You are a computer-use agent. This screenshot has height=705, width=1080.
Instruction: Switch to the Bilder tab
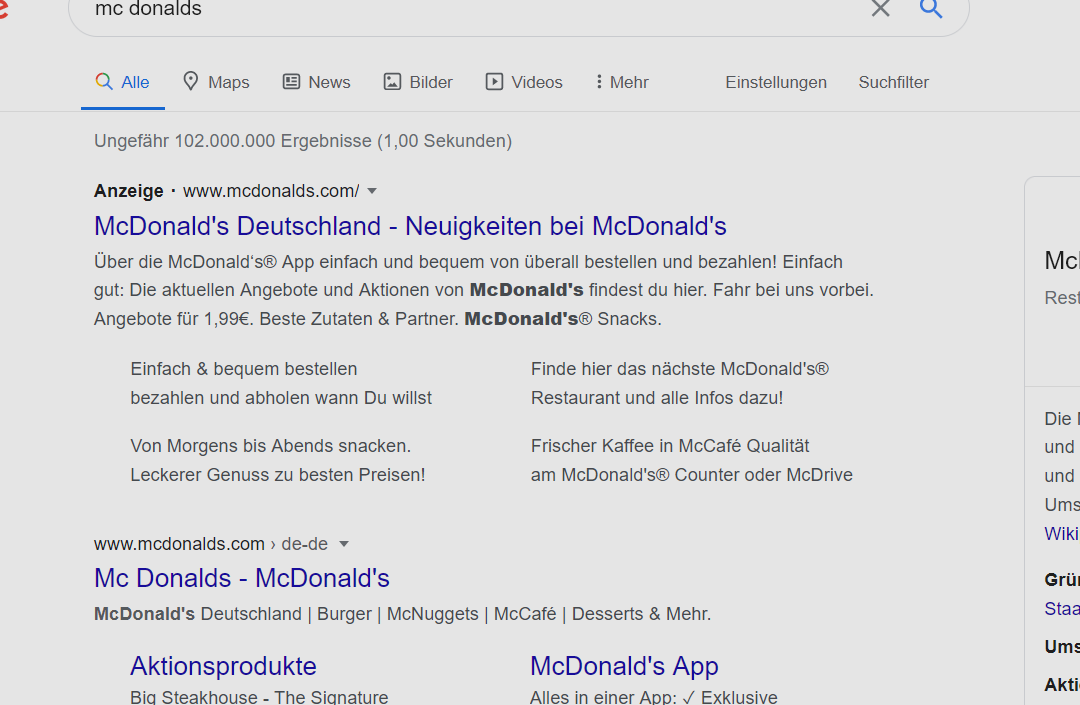coord(418,82)
